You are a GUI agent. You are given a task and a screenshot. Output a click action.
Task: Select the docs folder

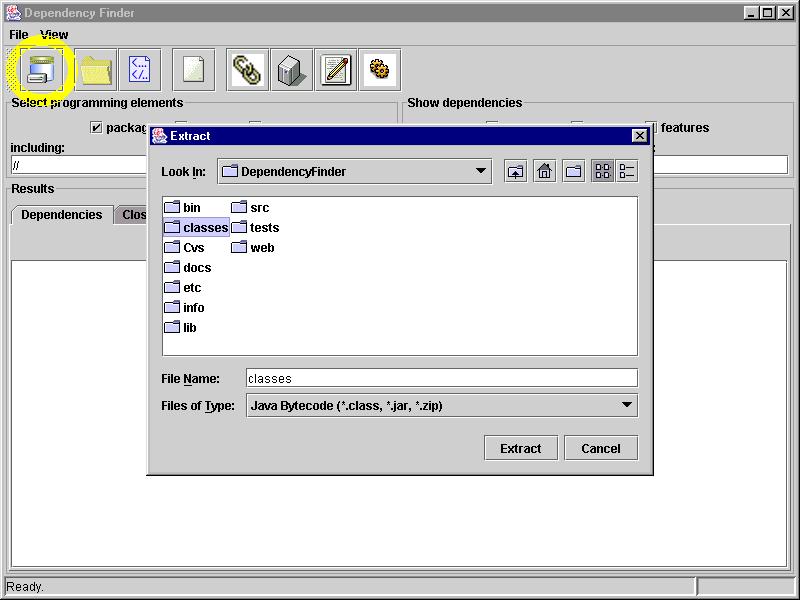coord(188,268)
